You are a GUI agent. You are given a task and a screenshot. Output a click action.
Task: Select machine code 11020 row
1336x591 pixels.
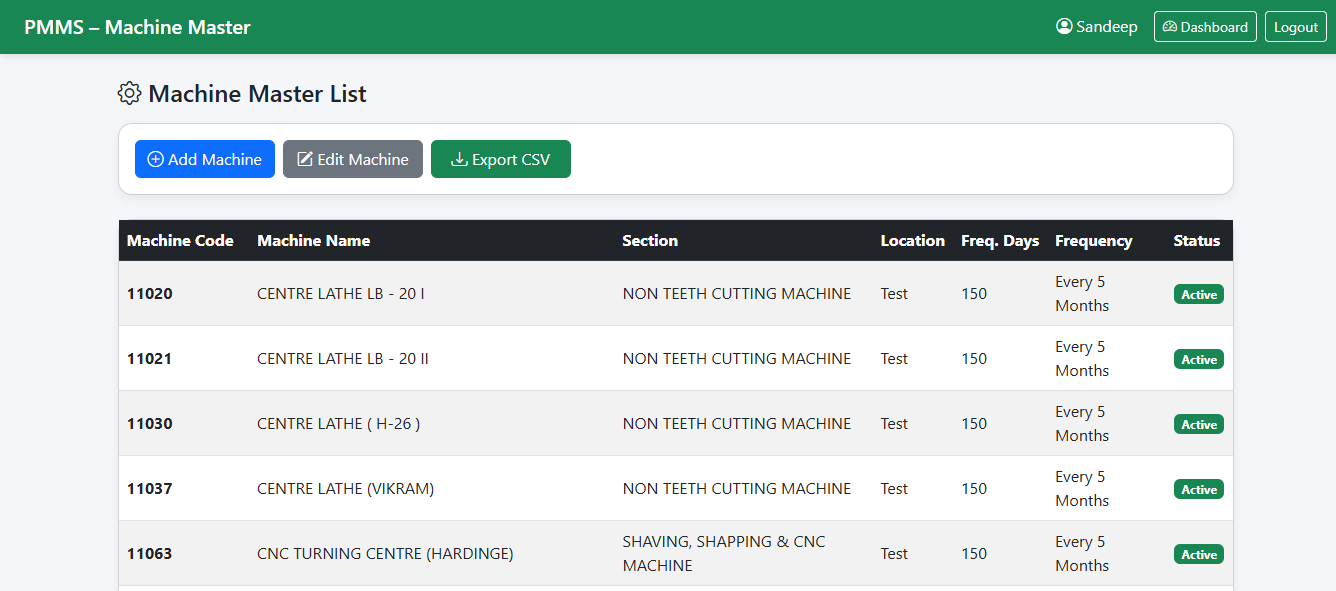(x=150, y=294)
